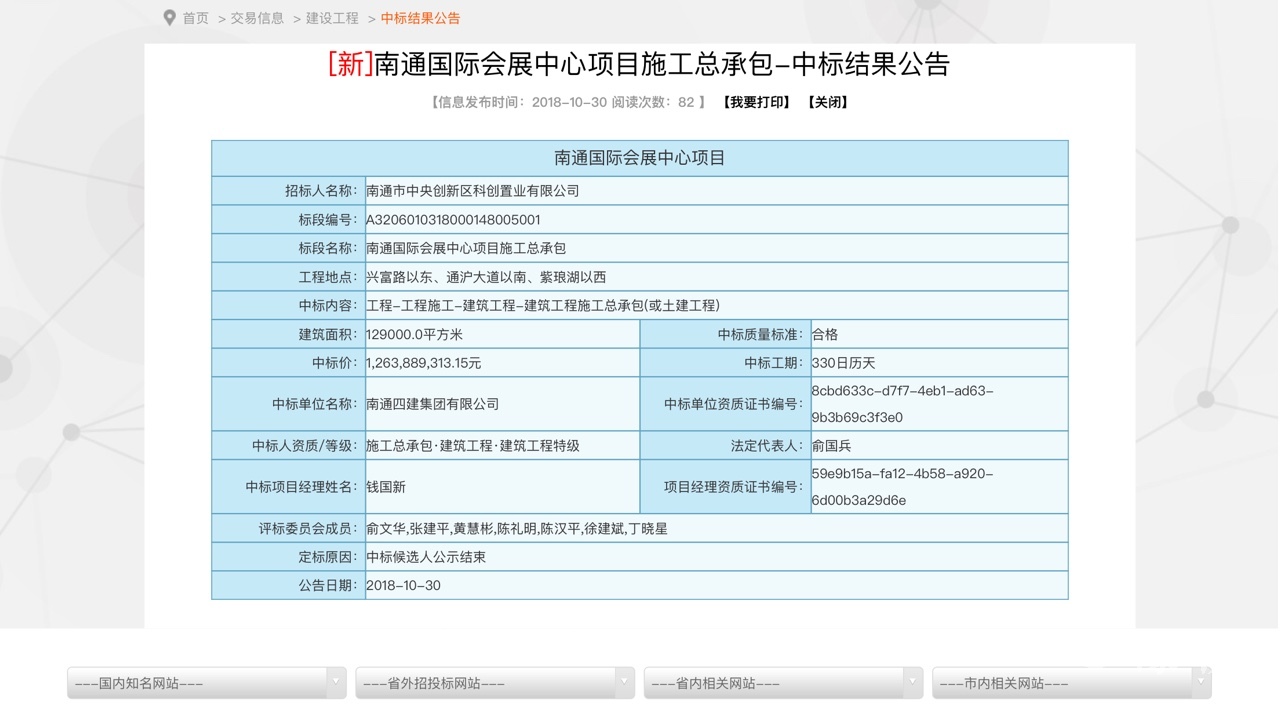
Task: Go to 首页 in the breadcrumb
Action: coord(196,18)
